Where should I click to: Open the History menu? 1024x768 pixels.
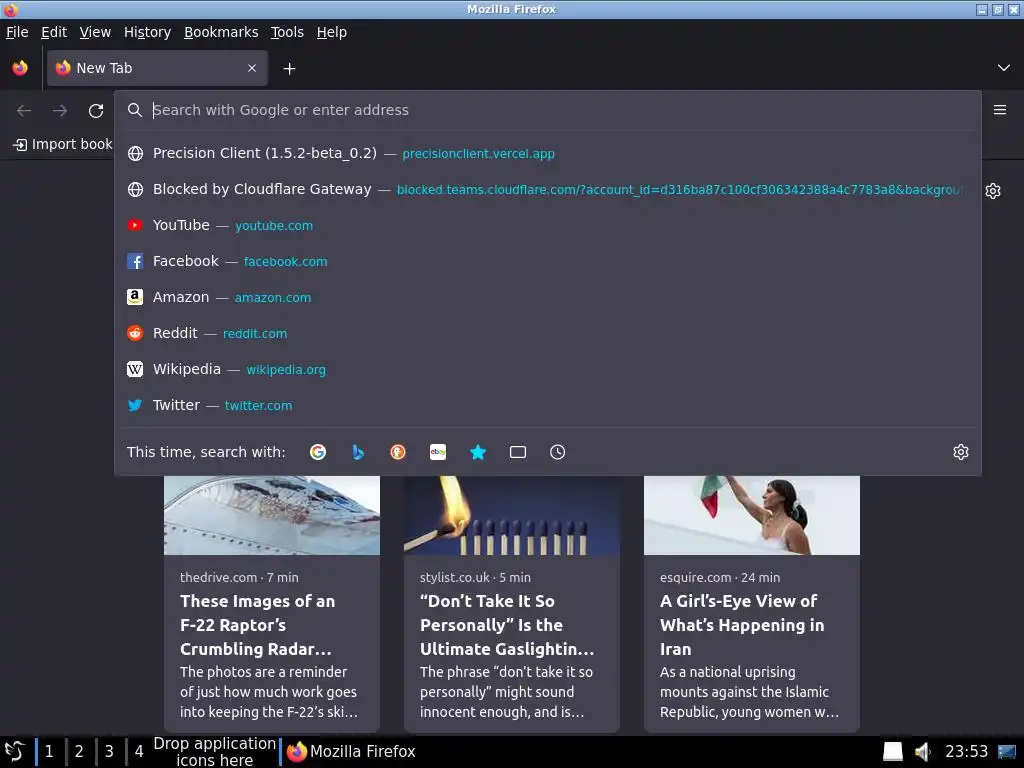click(148, 32)
